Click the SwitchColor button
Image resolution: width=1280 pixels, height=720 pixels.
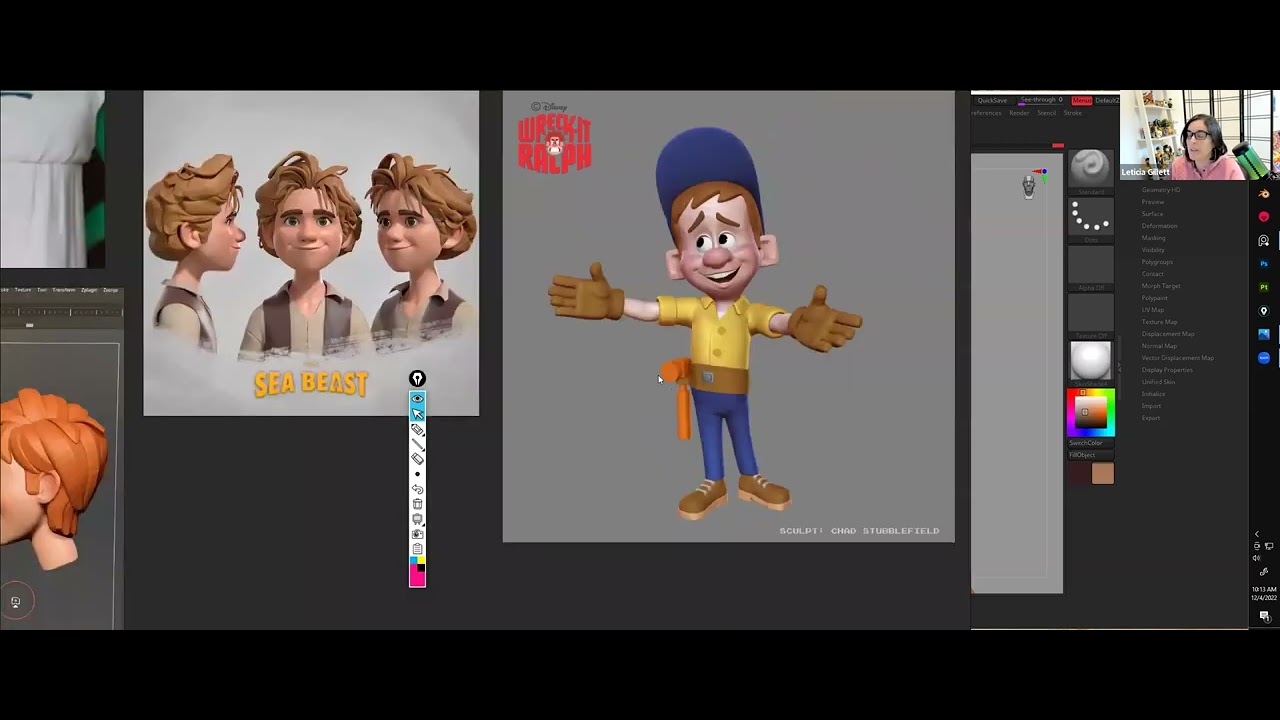(x=1091, y=443)
